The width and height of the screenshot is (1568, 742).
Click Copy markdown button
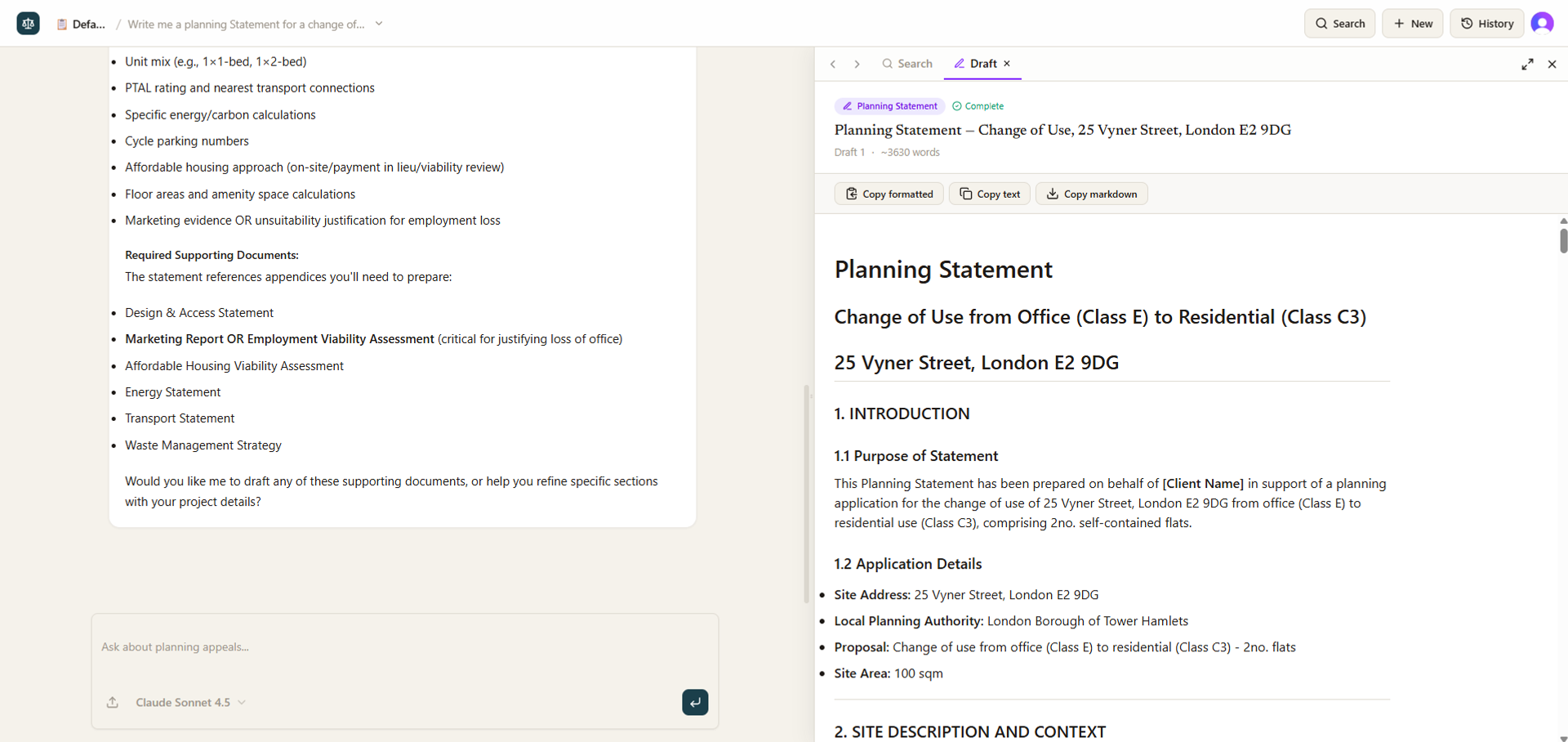pos(1092,194)
